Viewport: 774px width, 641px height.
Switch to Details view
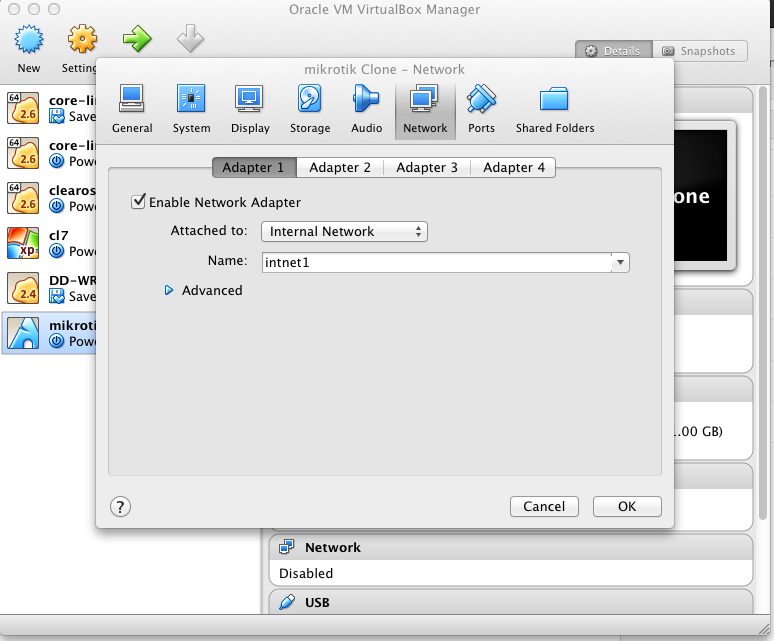[614, 51]
